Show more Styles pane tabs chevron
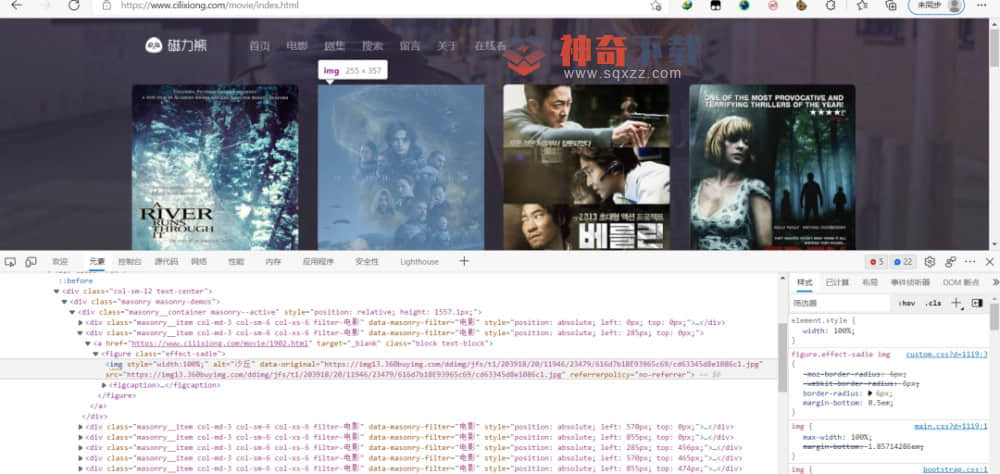Screen dimensions: 1000x474 pyautogui.click(x=995, y=282)
